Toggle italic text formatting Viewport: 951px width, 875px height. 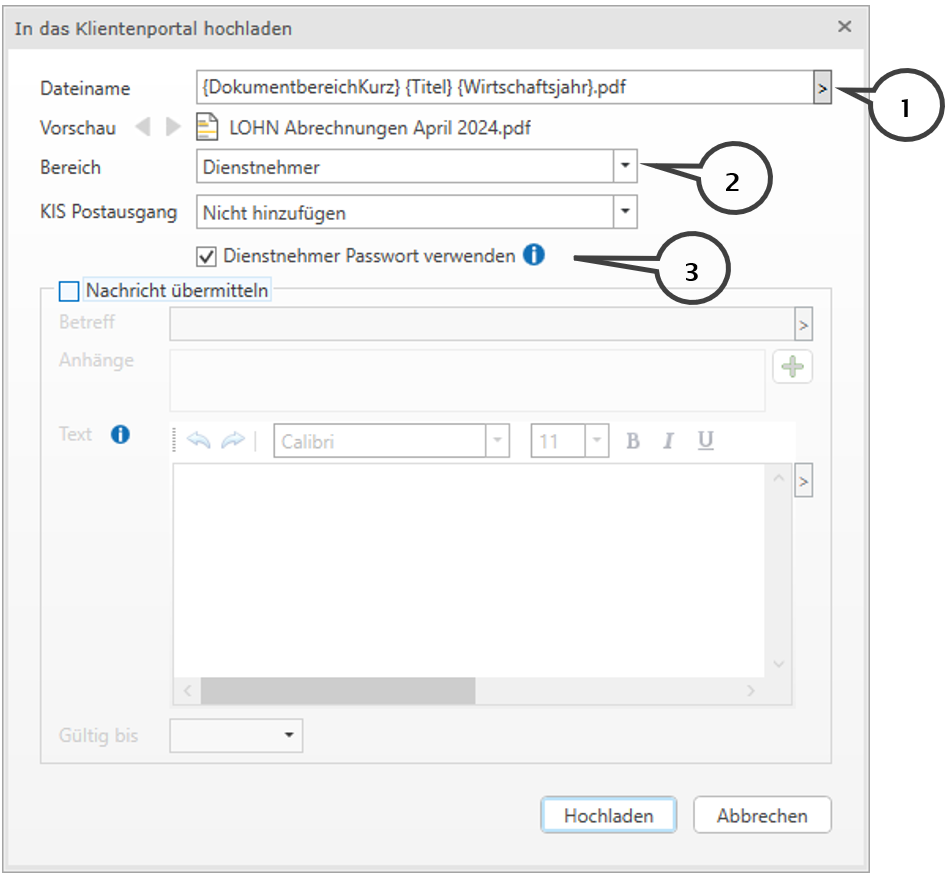tap(669, 441)
